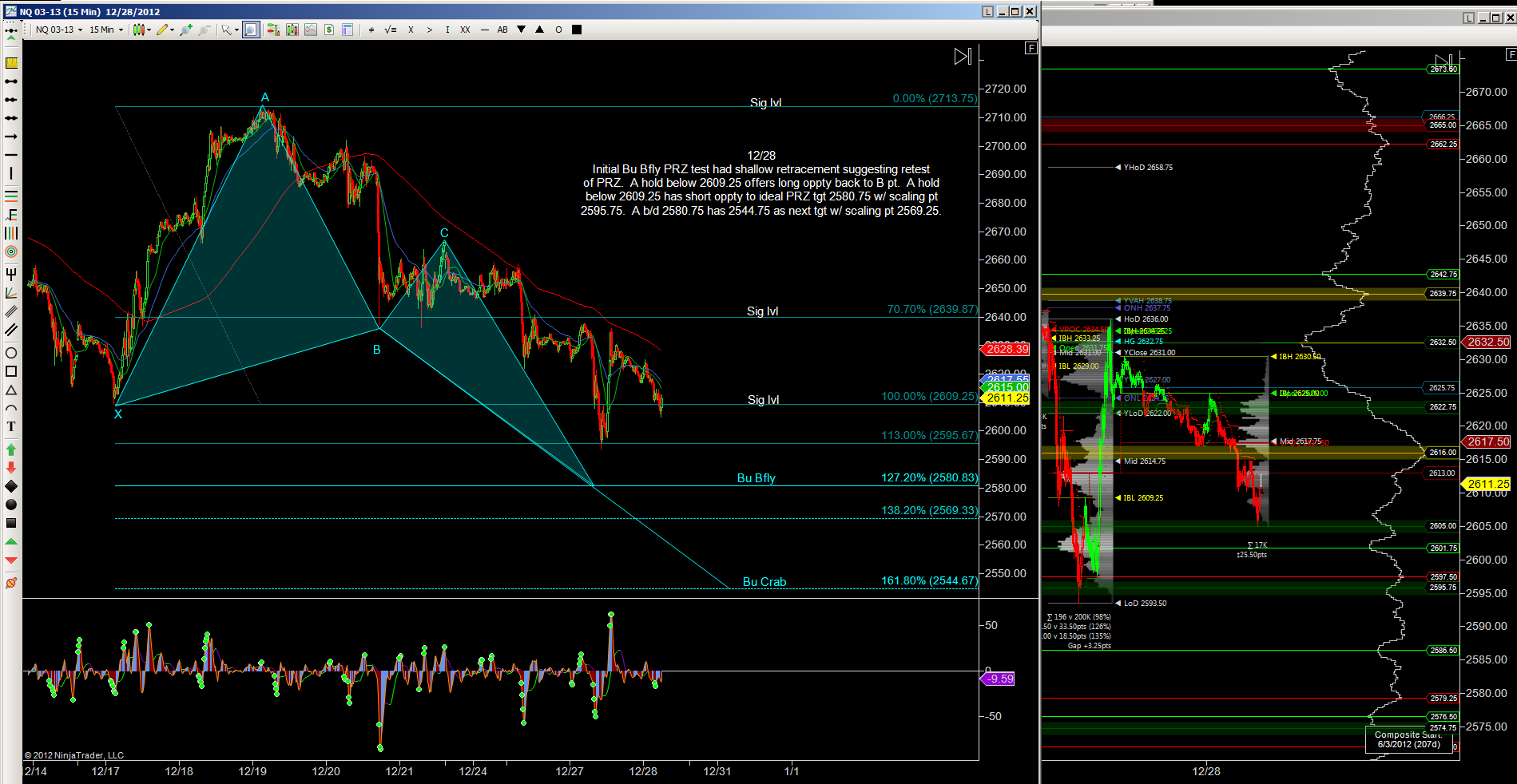This screenshot has width=1517, height=784.
Task: Click the Indicators toolbar button
Action: pos(310,30)
